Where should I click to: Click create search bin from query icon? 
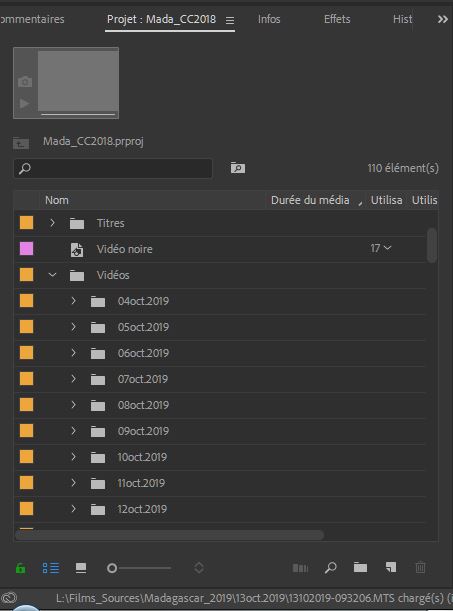[x=238, y=168]
